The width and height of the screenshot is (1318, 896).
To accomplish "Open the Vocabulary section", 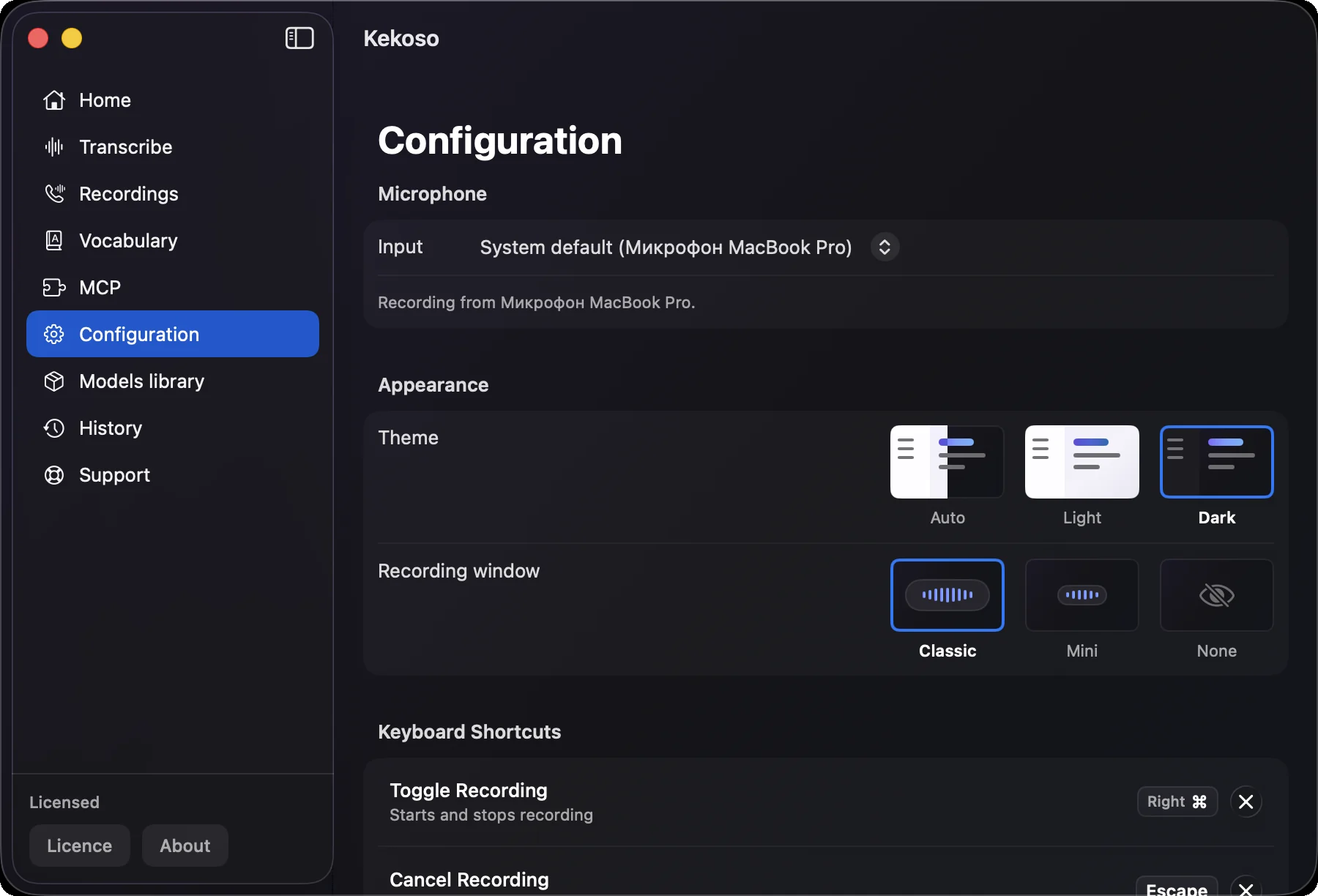I will pyautogui.click(x=128, y=241).
